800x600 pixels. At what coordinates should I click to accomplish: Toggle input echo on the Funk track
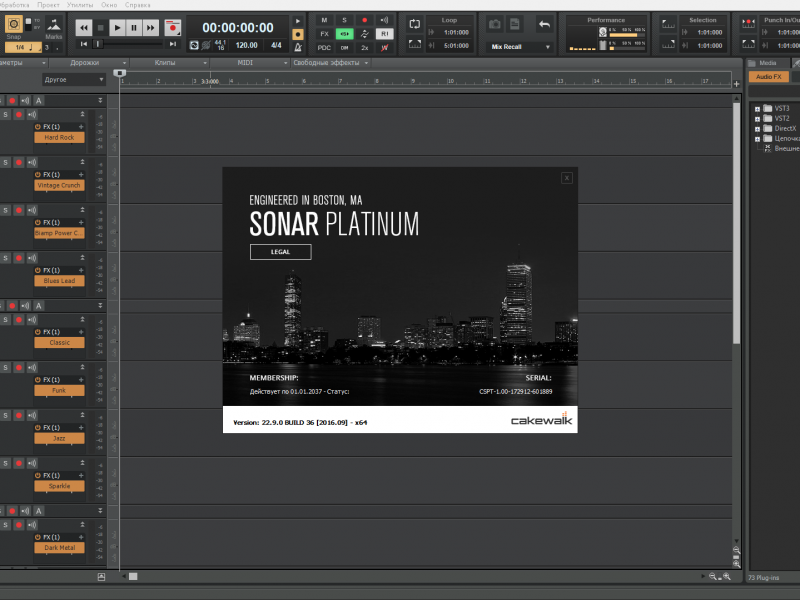32,367
